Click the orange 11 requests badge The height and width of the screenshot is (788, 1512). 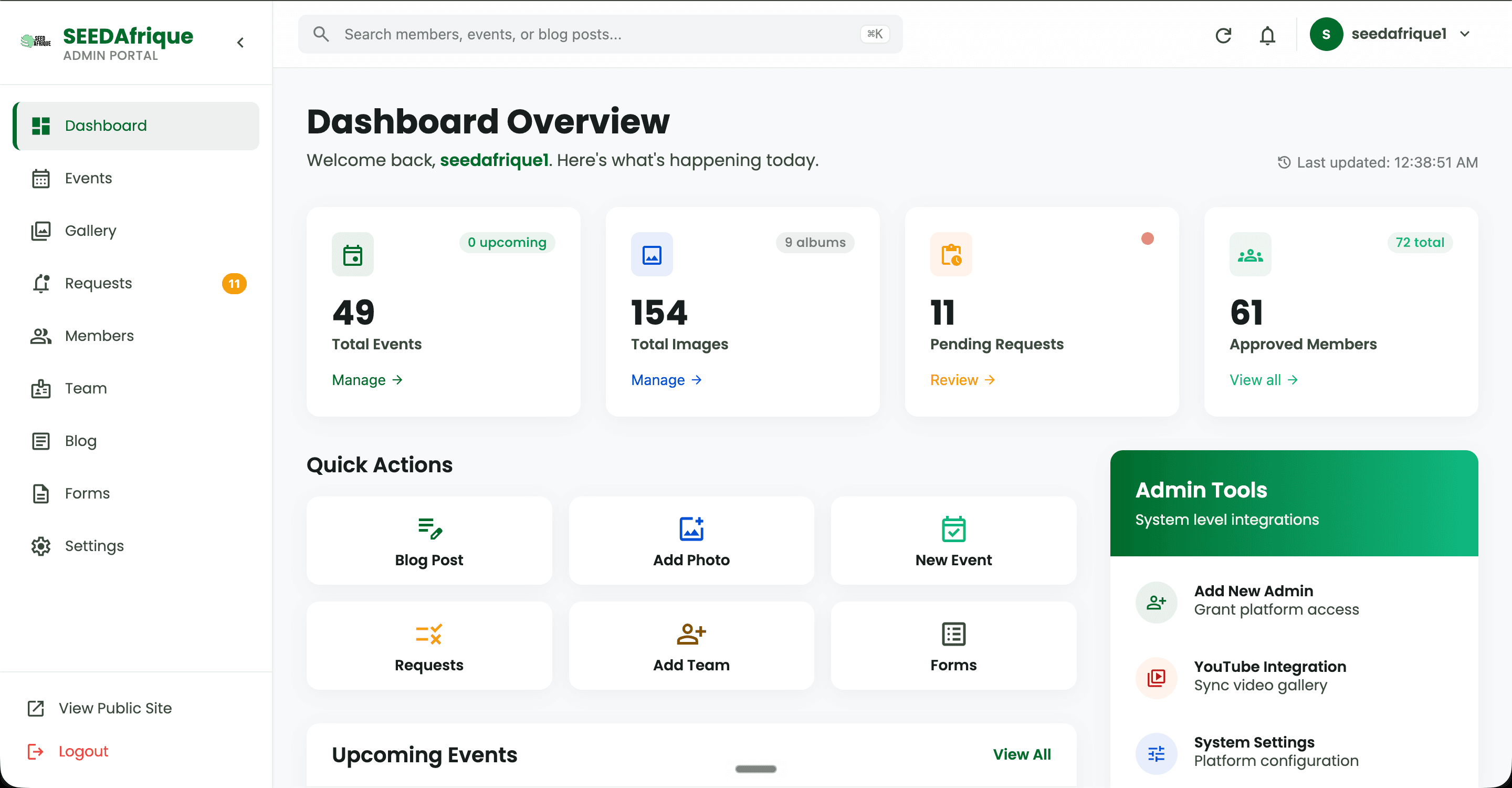pos(234,284)
